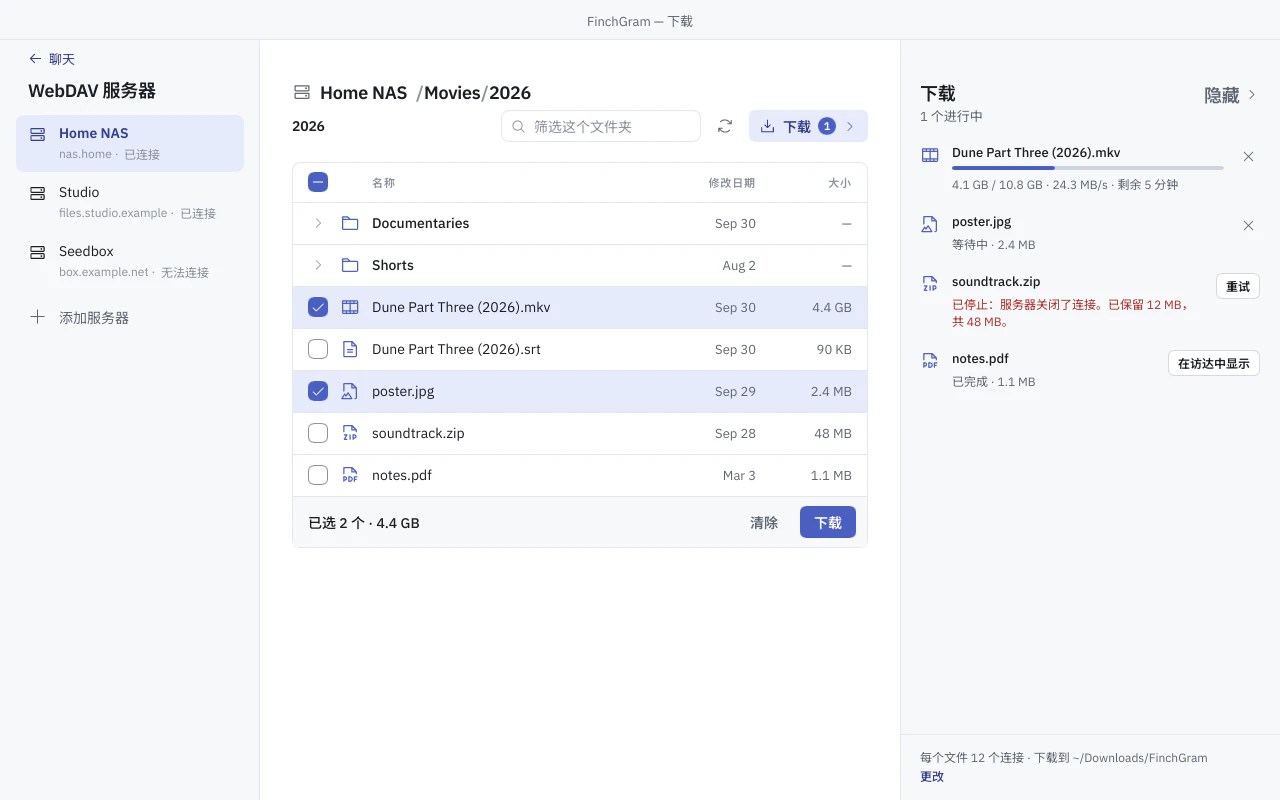1280x800 pixels.
Task: Uncheck Dune Part Three (2026).mkv
Action: click(x=318, y=307)
